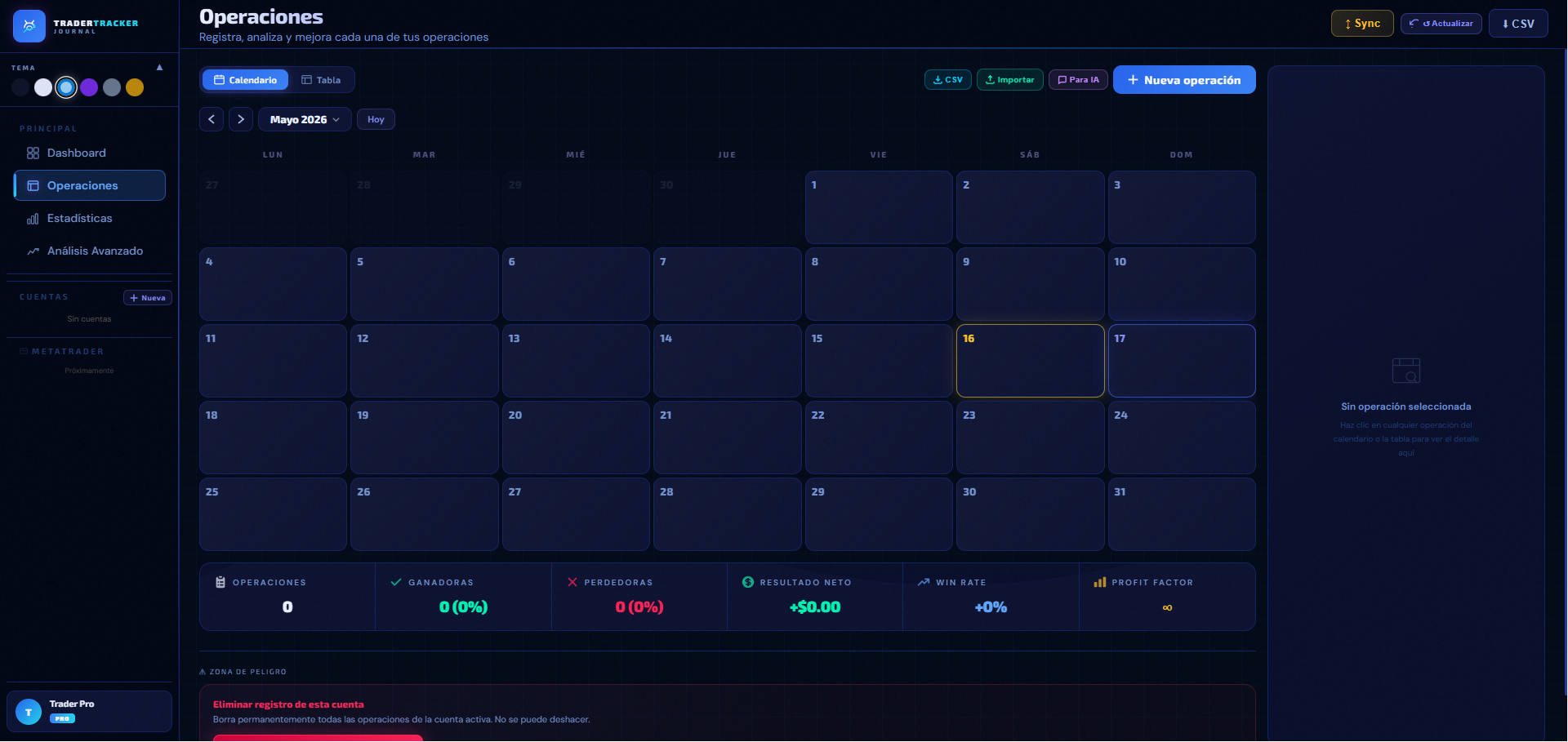Screen dimensions: 1568x742
Task: Click the Dashboard grid icon
Action: [x=33, y=153]
